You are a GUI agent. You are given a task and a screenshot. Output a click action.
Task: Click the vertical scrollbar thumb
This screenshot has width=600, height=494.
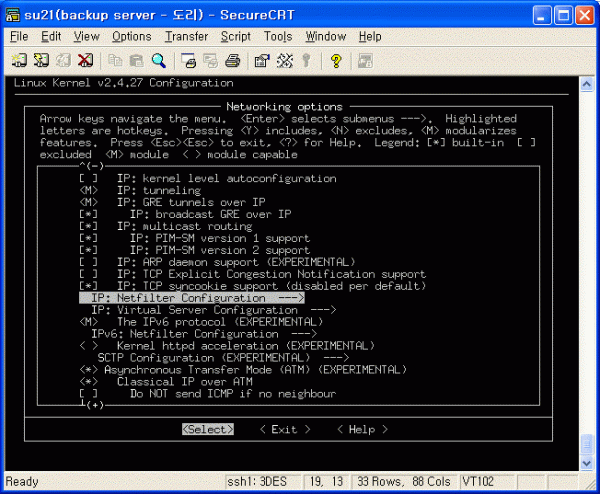tap(586, 445)
